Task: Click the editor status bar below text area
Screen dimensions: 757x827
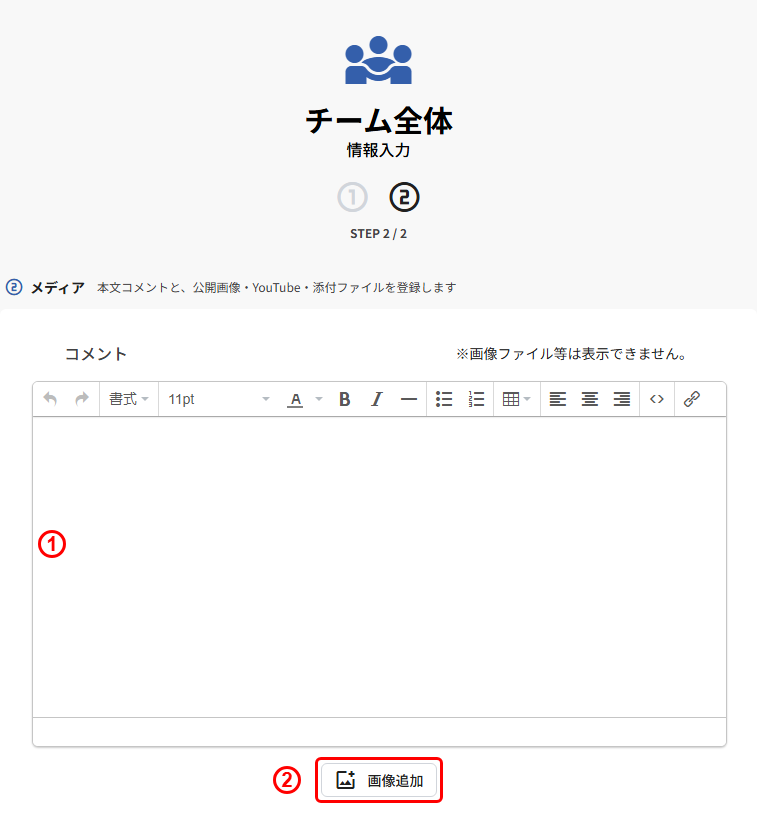Action: 379,732
